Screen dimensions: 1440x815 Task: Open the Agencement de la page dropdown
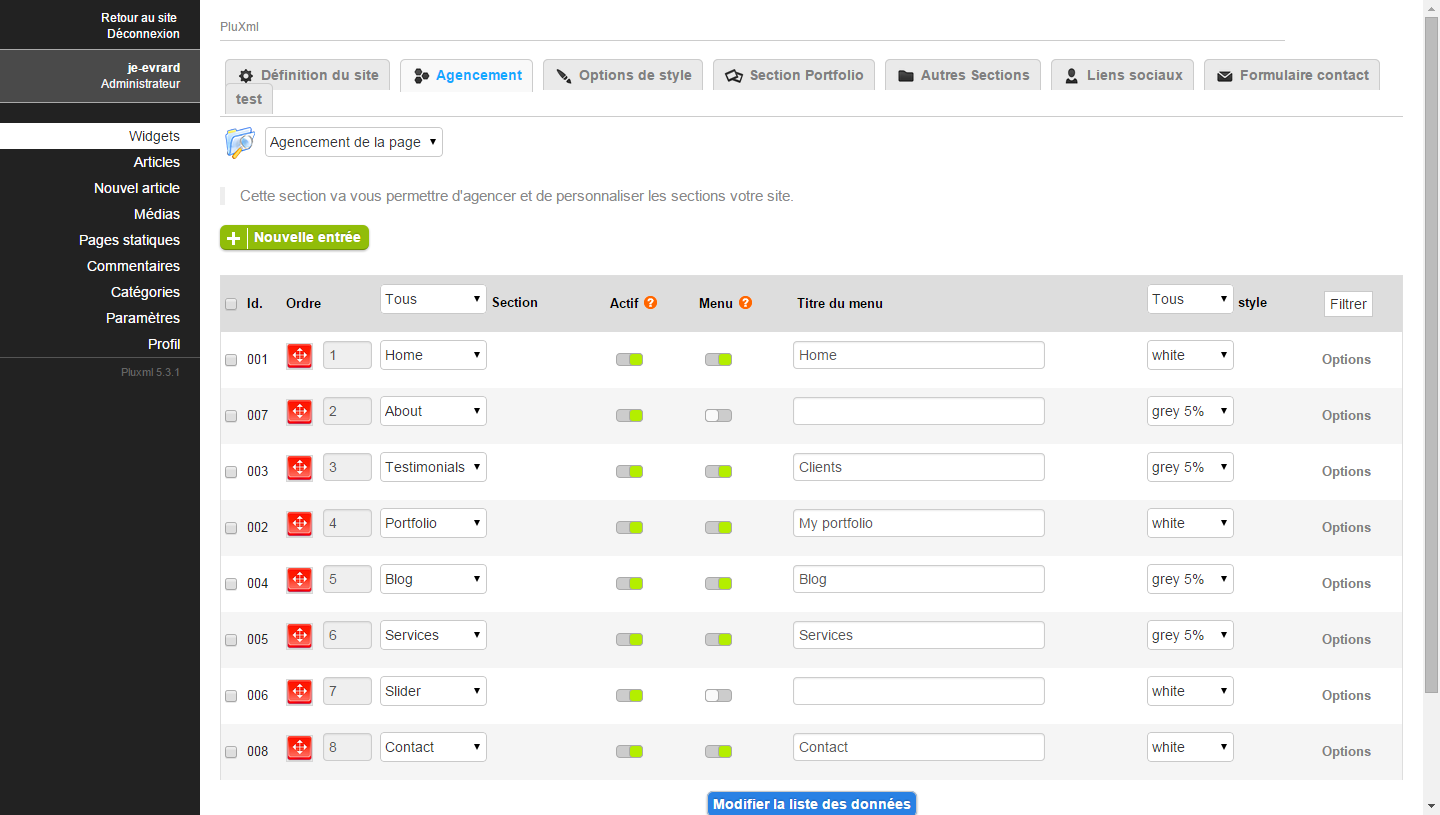(354, 143)
